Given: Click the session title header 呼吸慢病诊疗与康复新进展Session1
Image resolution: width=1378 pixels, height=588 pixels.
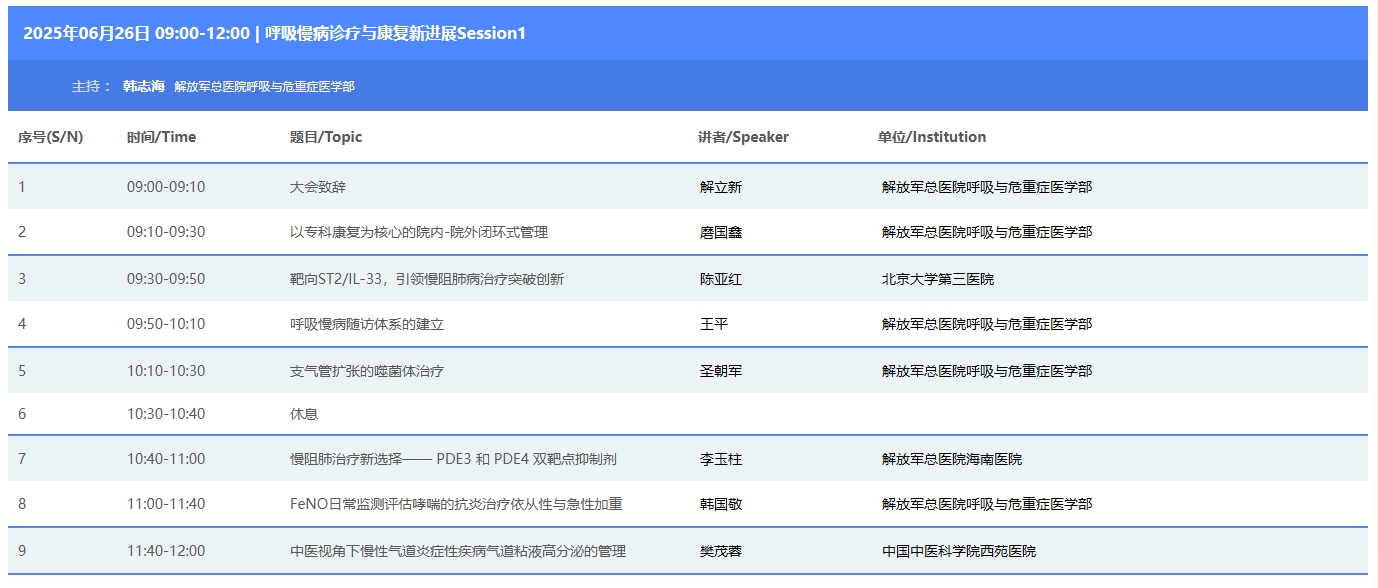Looking at the screenshot, I should (395, 33).
